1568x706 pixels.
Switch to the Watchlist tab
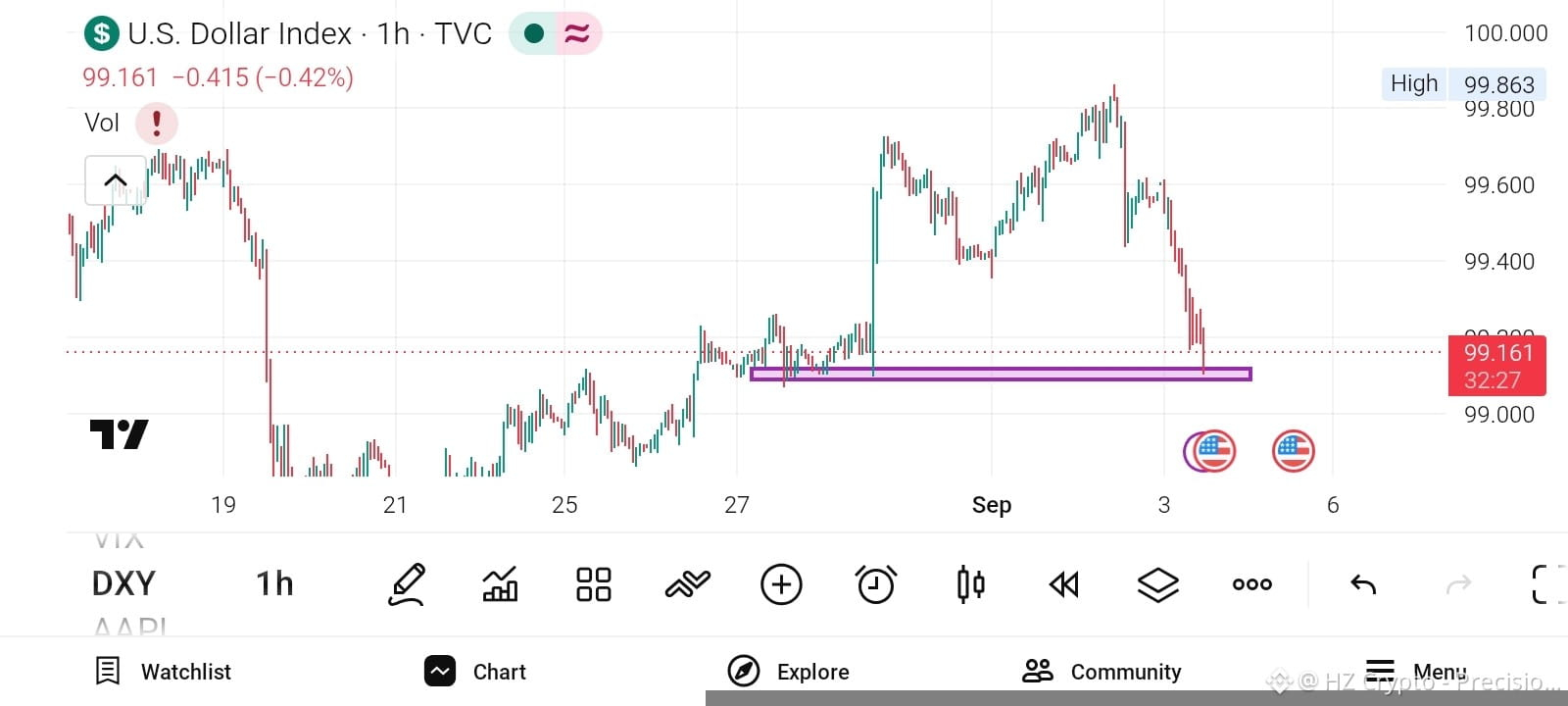[x=163, y=672]
